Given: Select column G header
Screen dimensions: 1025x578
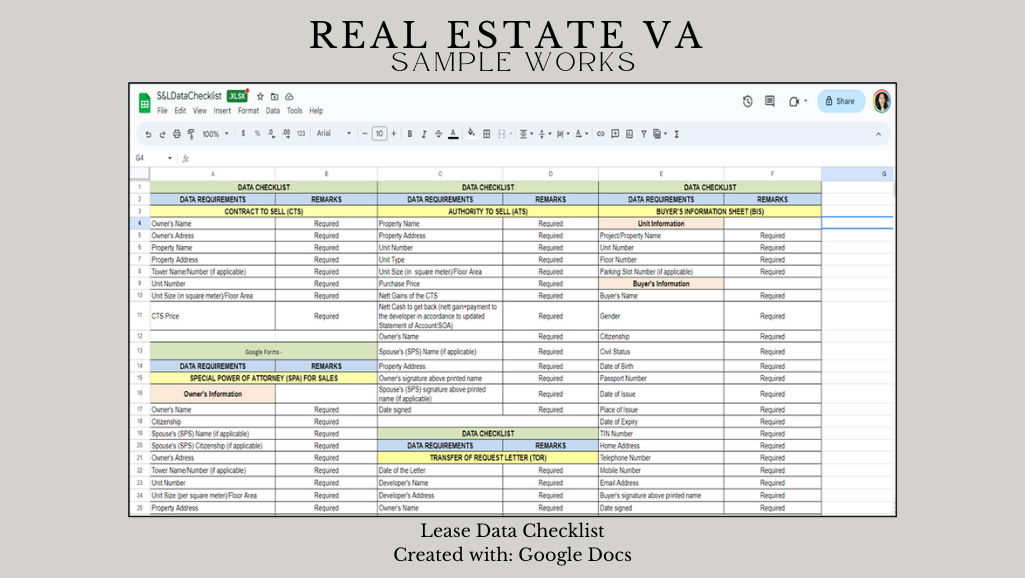Looking at the screenshot, I should pos(857,174).
